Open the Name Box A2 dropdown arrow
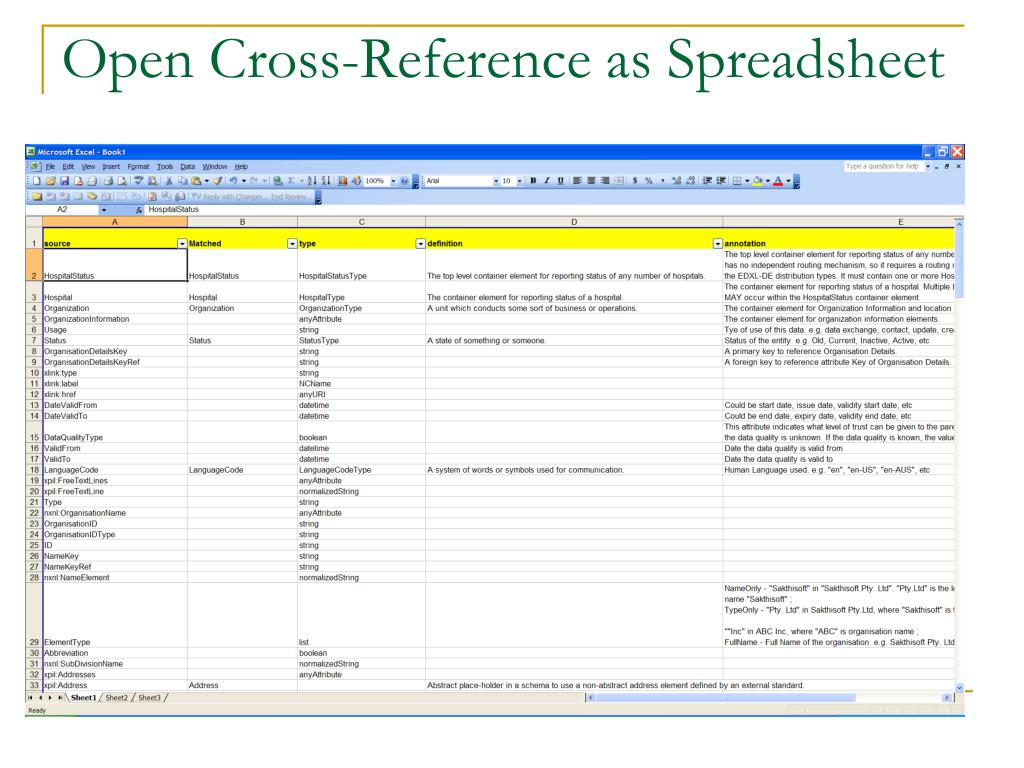This screenshot has height=768, width=1024. point(104,210)
